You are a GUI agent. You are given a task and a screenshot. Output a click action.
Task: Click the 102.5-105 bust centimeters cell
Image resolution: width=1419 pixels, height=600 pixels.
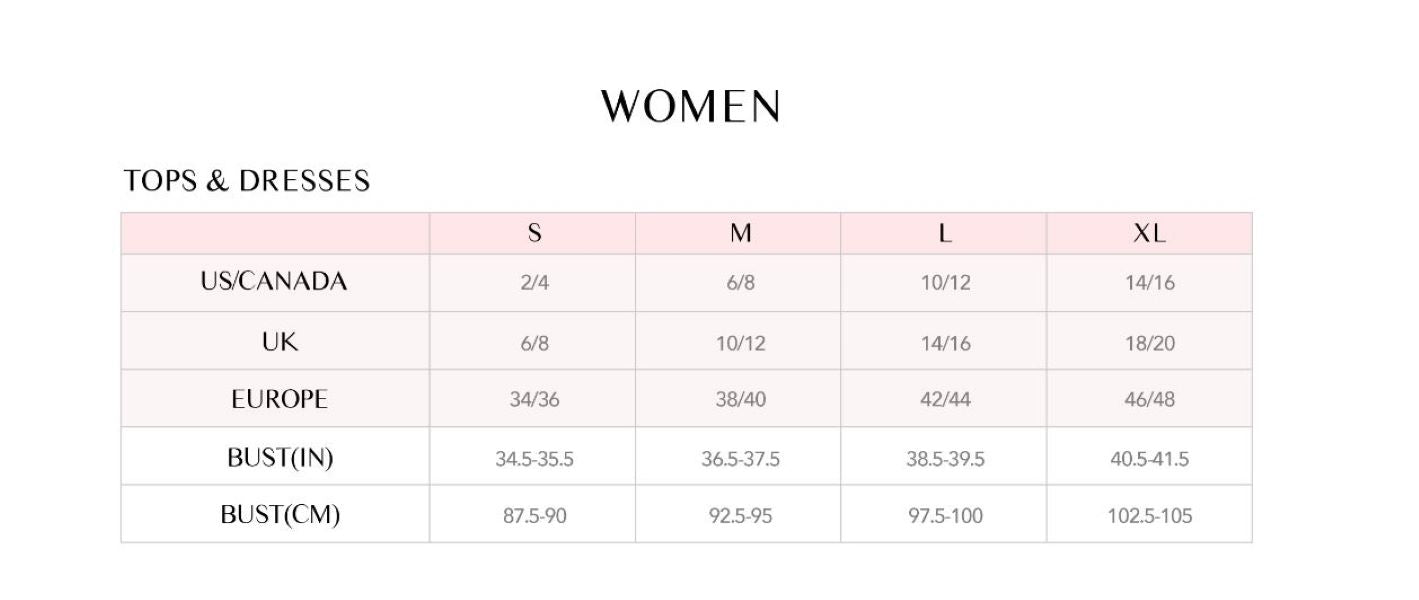coord(1149,517)
